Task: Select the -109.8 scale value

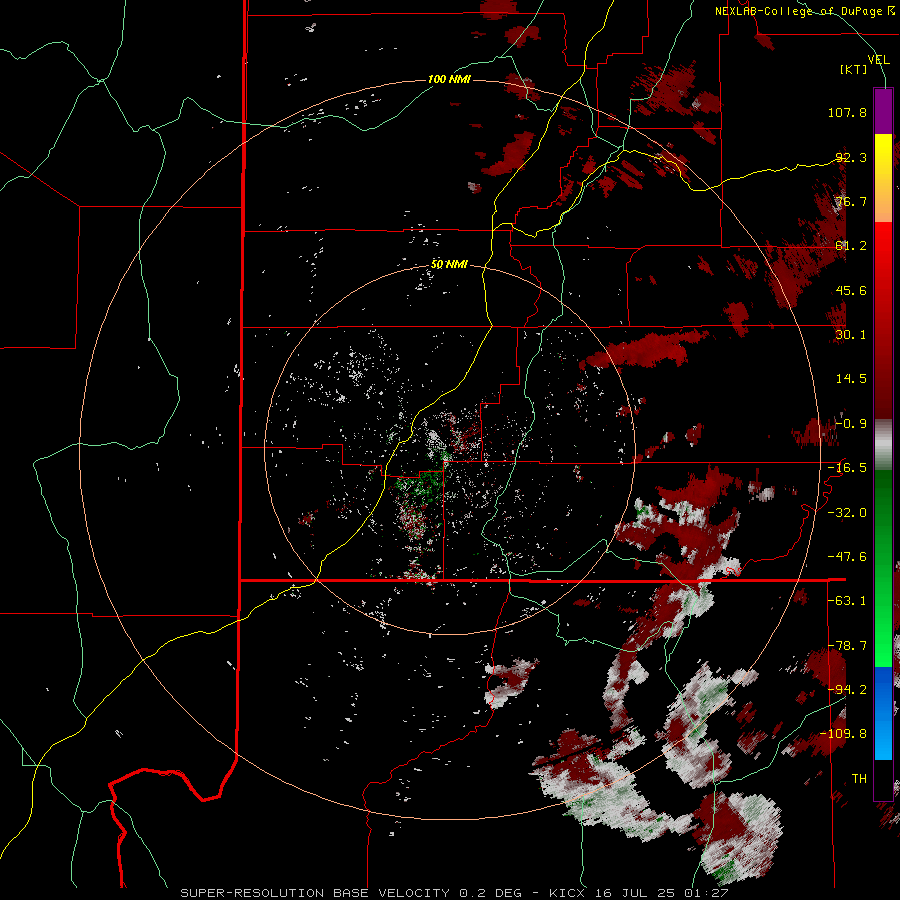Action: click(x=844, y=734)
